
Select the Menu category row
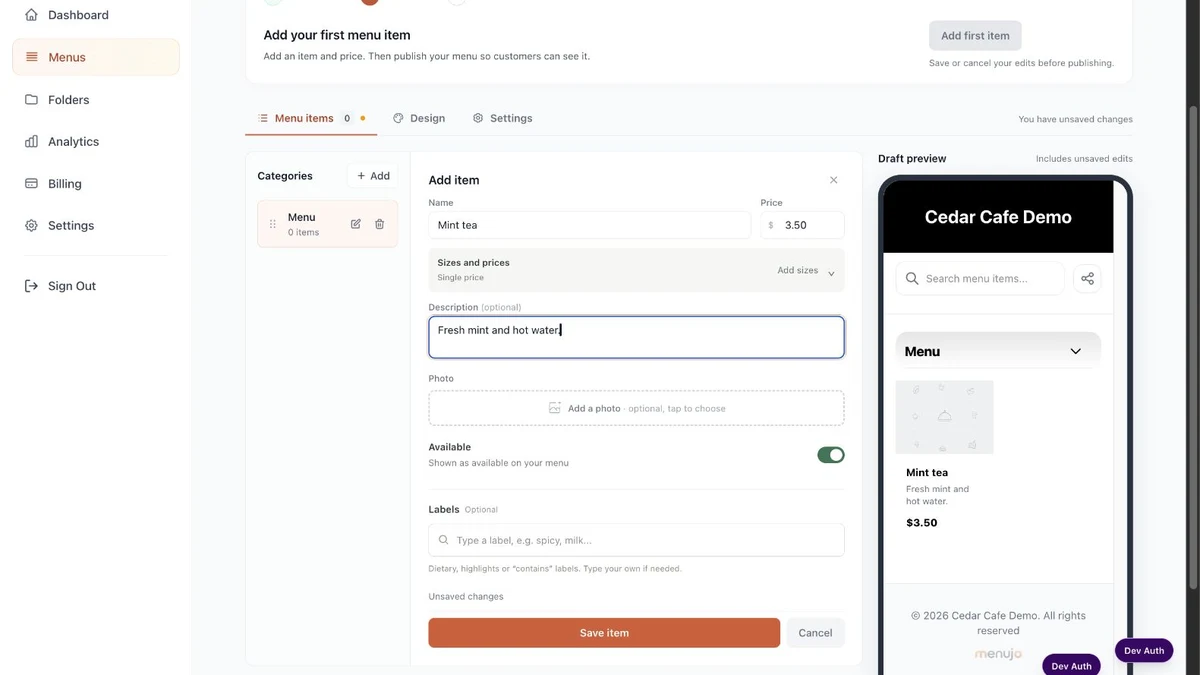327,224
